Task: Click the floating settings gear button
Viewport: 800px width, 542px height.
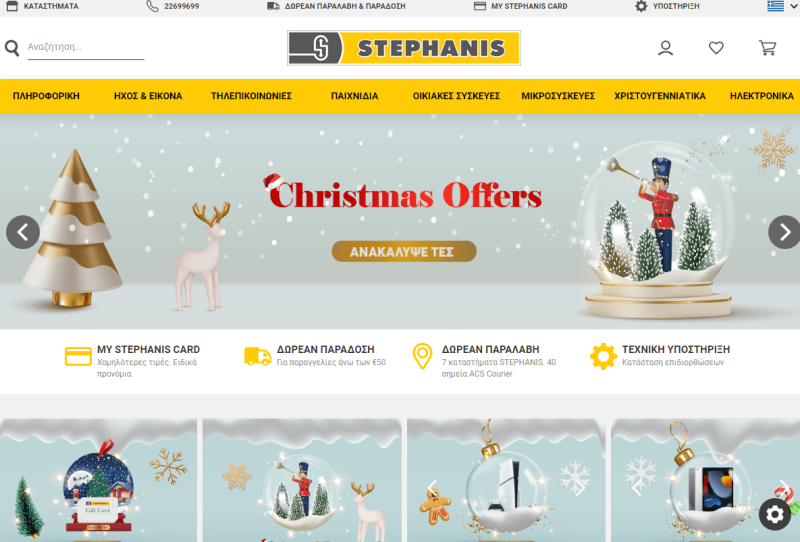Action: [774, 514]
